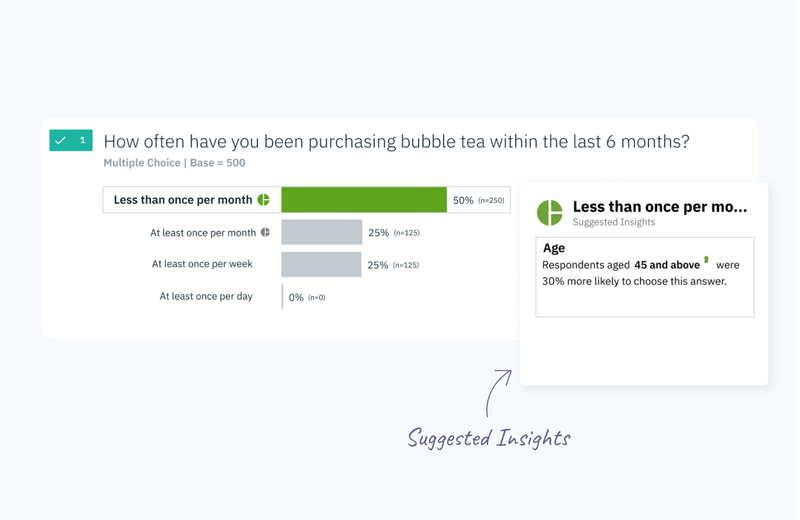Click the green 50% bar
The height and width of the screenshot is (520, 800).
pyautogui.click(x=364, y=200)
